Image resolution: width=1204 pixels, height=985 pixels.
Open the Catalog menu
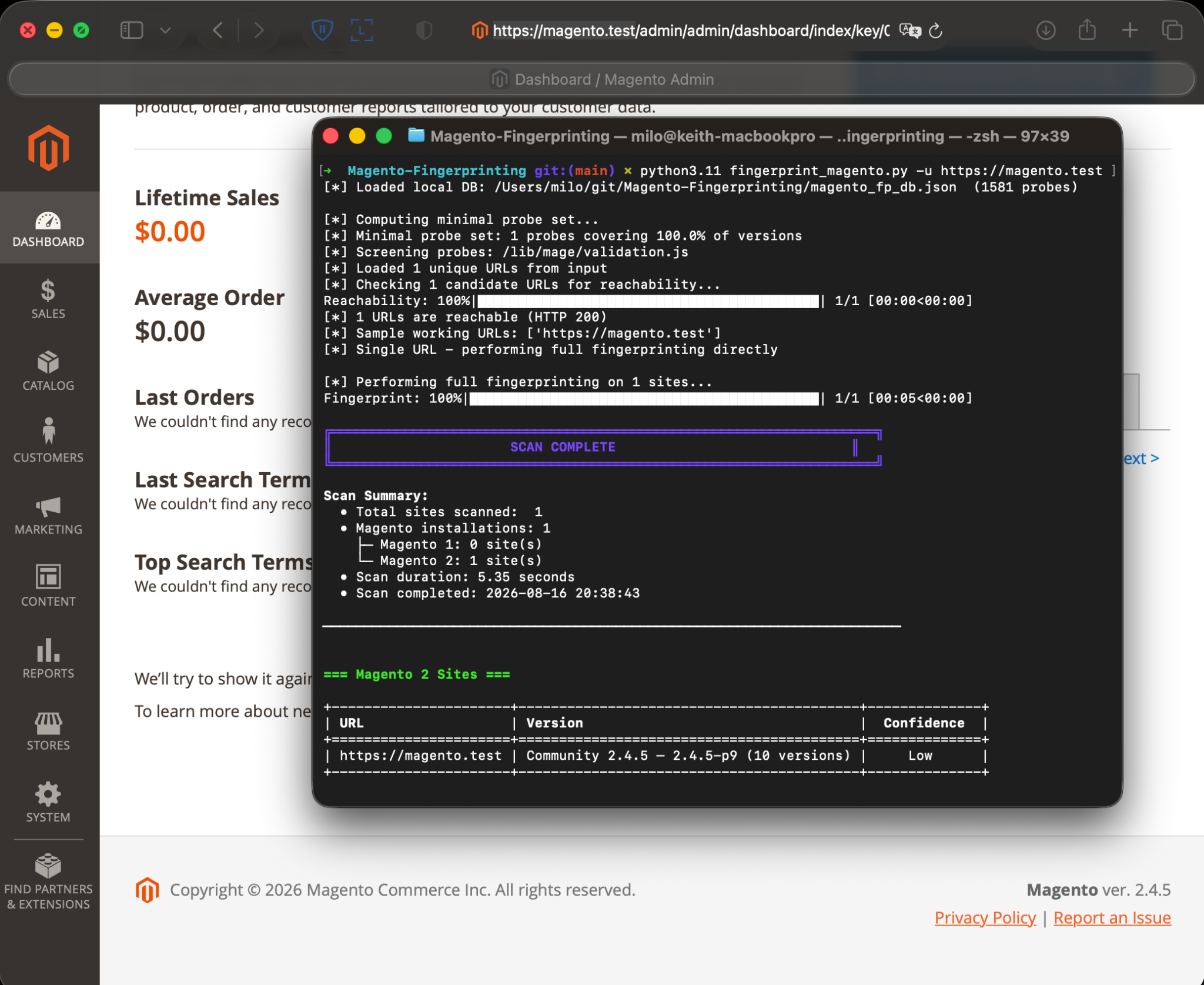(49, 372)
